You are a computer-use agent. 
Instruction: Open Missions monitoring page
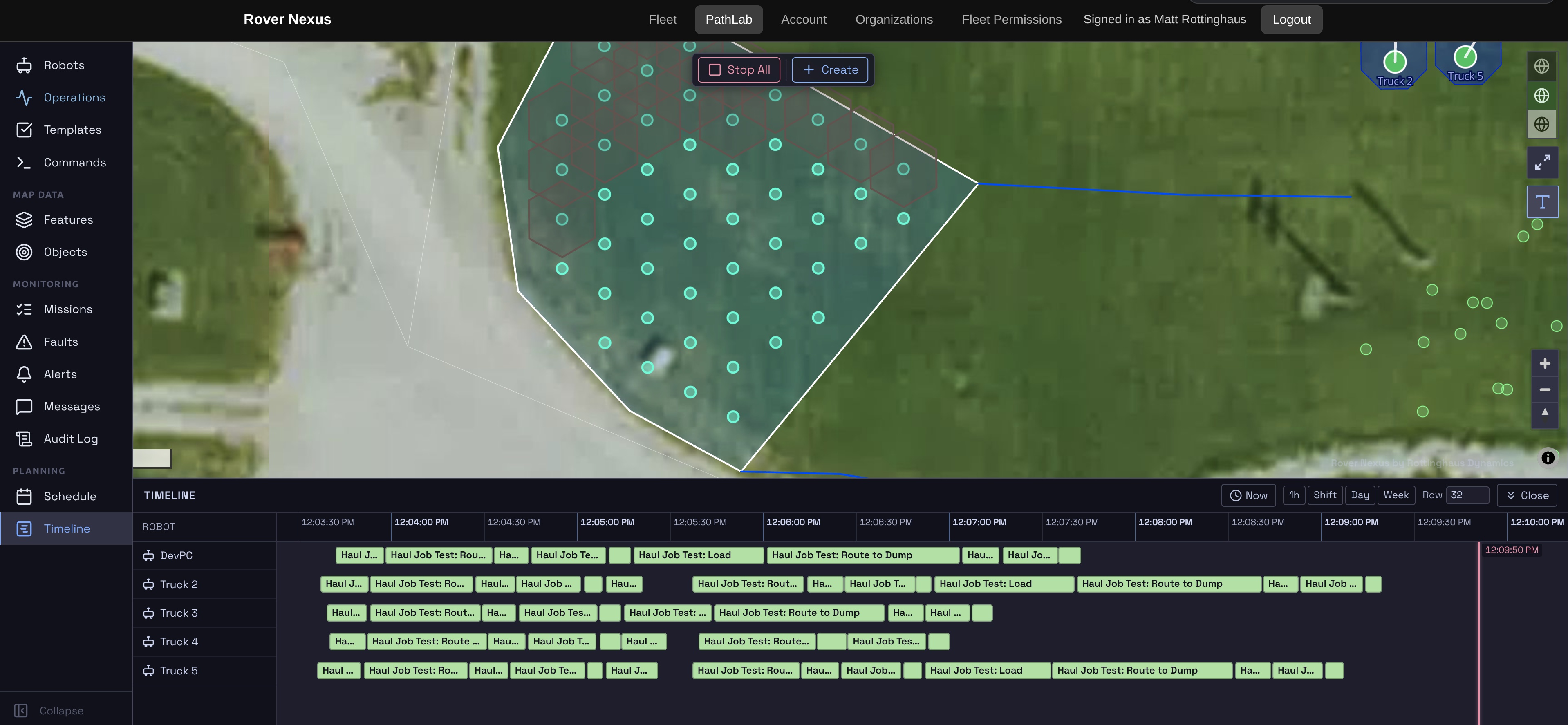point(66,309)
